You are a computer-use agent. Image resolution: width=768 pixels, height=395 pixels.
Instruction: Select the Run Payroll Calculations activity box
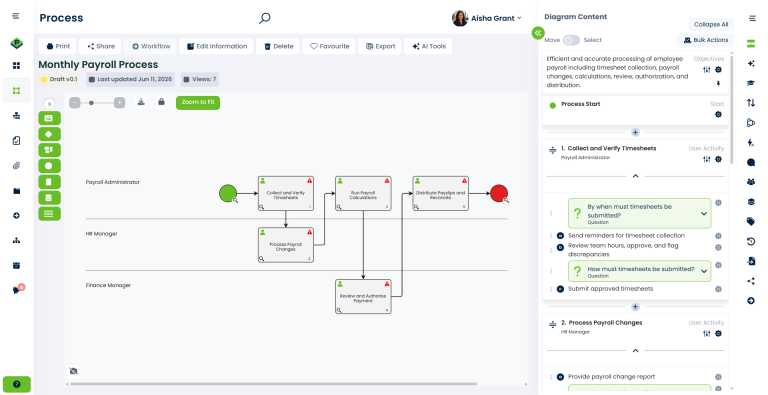[x=363, y=194]
